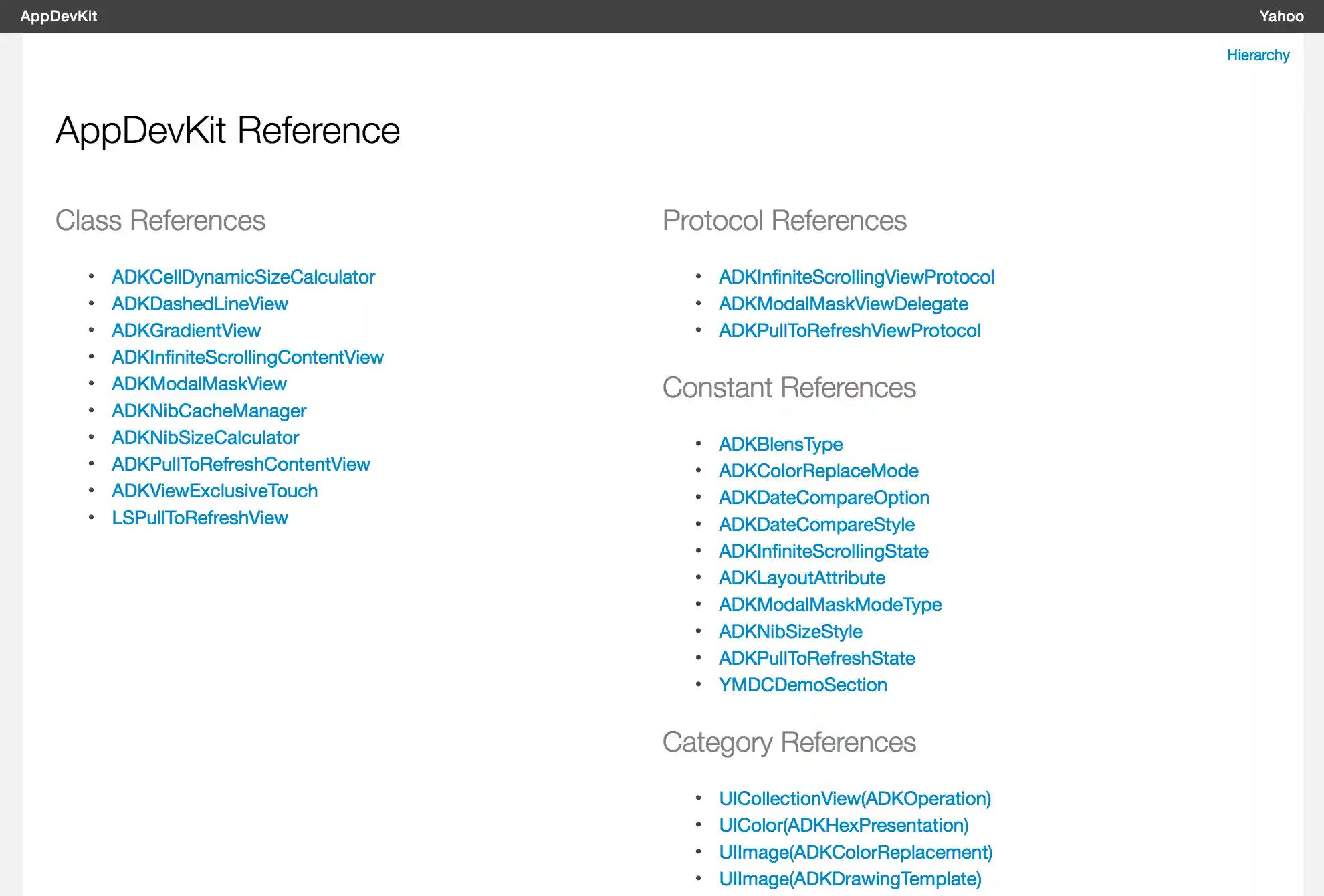
Task: Open ADKInfiniteScrollingViewProtocol protocol reference
Action: coord(856,277)
